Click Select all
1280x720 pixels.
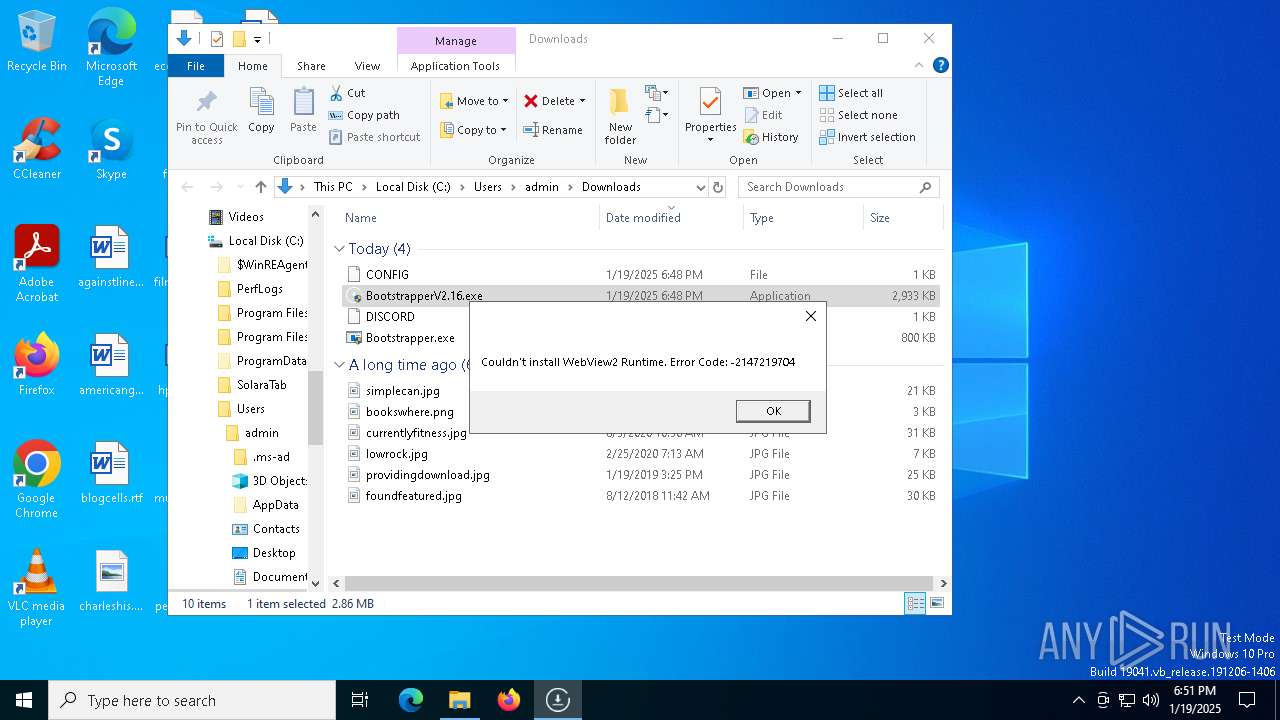(x=851, y=93)
